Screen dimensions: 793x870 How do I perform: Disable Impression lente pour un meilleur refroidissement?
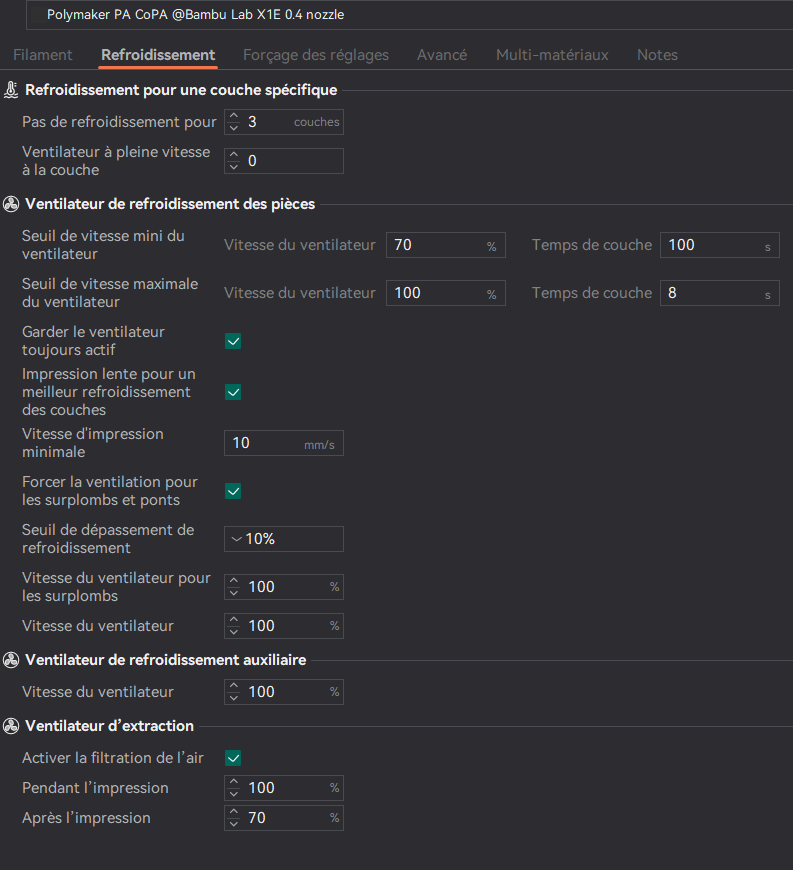(x=233, y=392)
